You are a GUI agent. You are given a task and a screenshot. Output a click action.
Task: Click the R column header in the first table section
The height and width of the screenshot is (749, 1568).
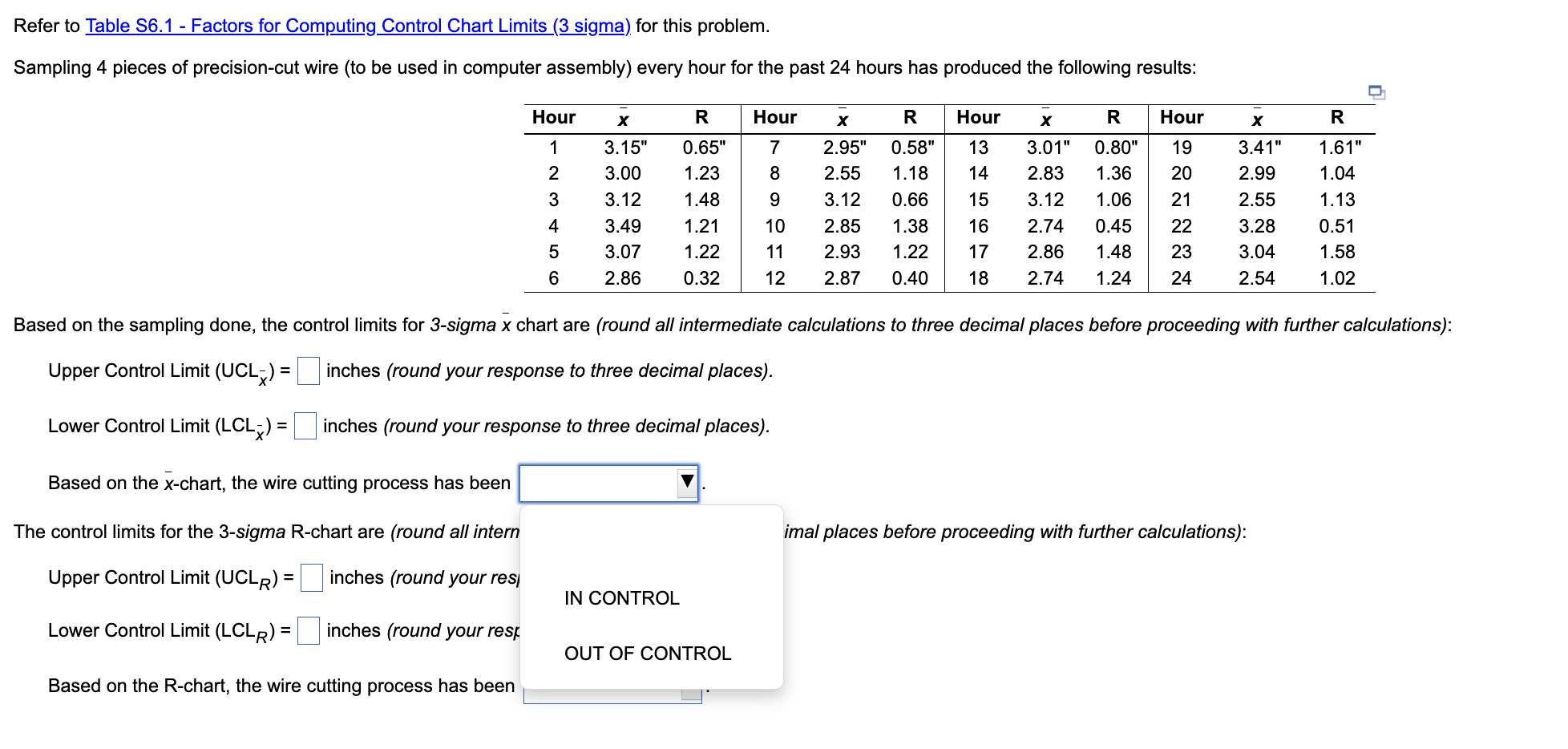coord(701,117)
